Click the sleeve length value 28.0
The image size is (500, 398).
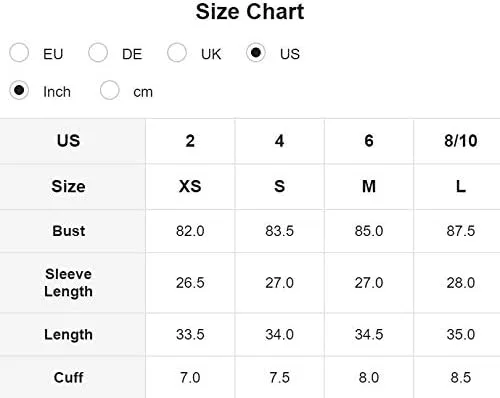[461, 283]
